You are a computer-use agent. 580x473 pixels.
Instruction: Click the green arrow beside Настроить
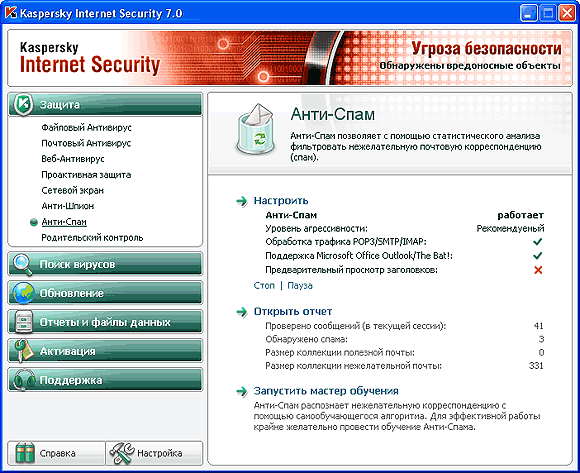242,201
